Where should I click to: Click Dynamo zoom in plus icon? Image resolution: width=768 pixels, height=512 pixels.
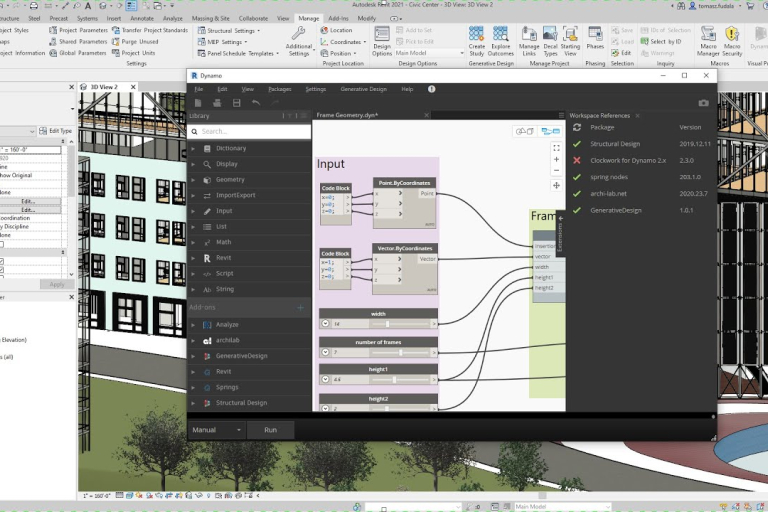(x=556, y=159)
